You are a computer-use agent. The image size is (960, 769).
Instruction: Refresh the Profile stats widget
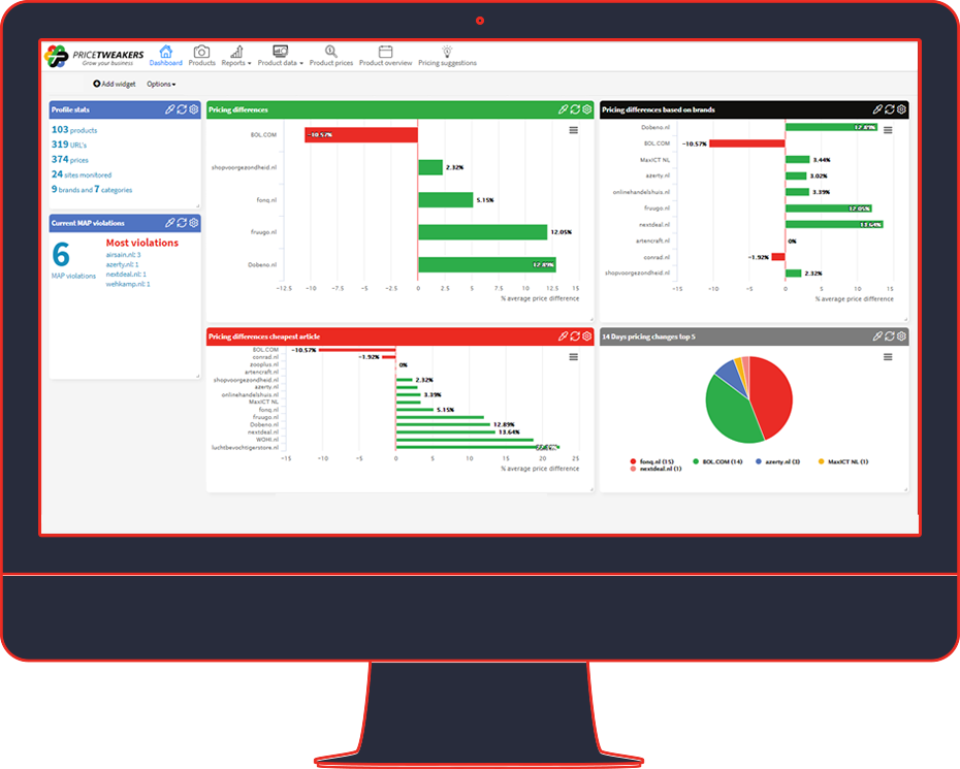(x=182, y=110)
